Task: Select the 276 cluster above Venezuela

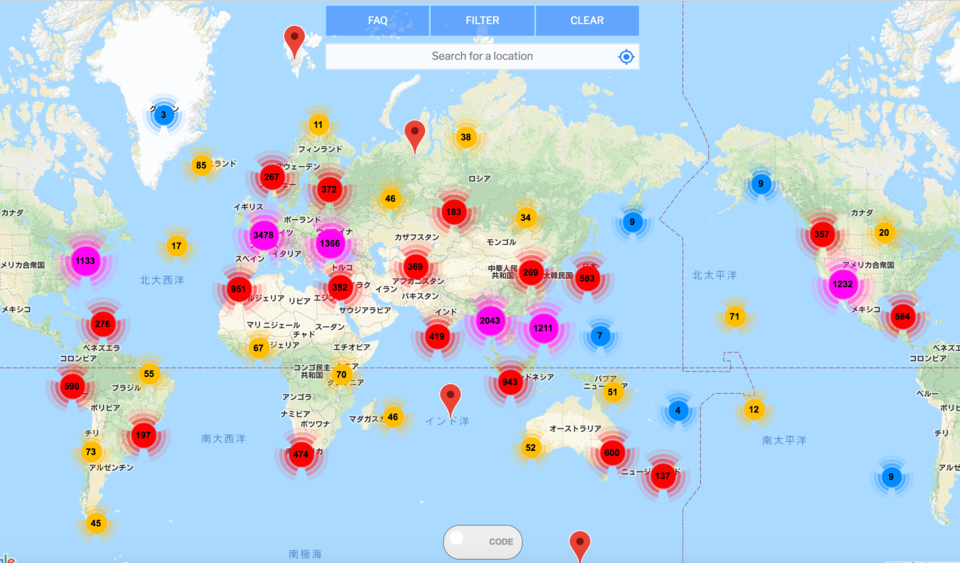Action: pyautogui.click(x=103, y=324)
